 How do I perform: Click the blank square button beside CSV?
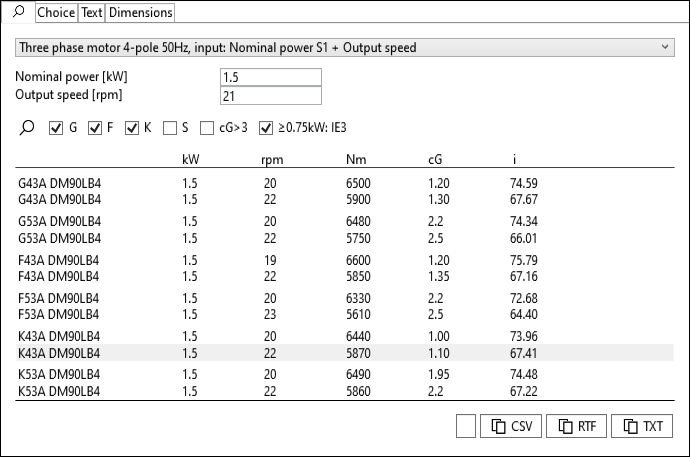click(465, 426)
